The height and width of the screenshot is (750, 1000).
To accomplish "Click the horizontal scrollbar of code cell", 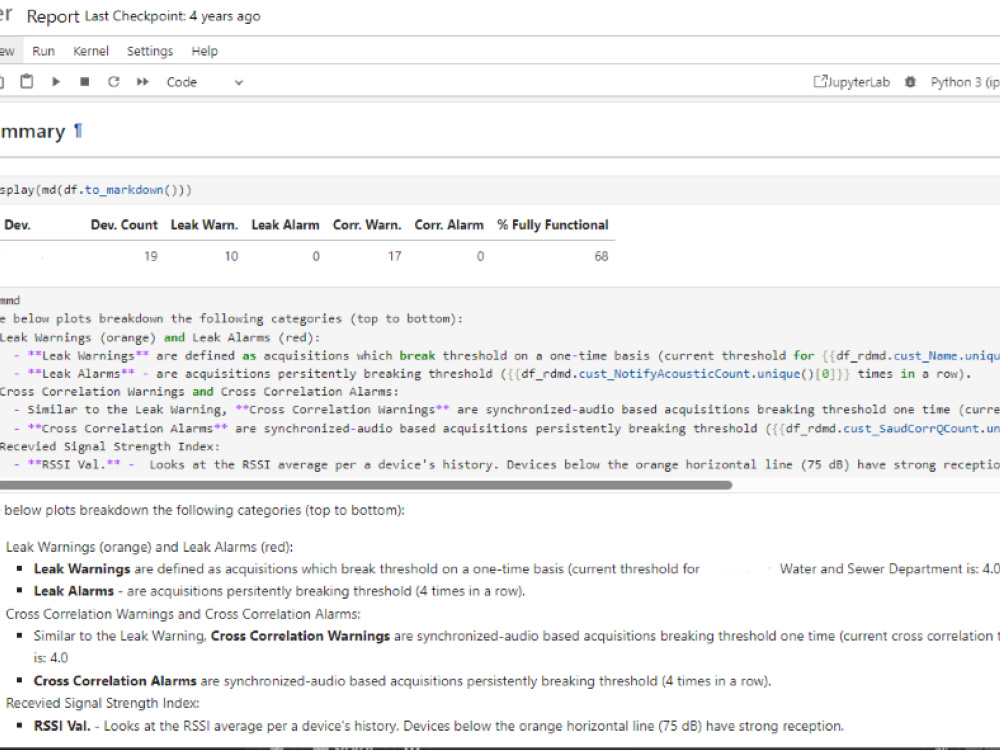I will point(366,485).
